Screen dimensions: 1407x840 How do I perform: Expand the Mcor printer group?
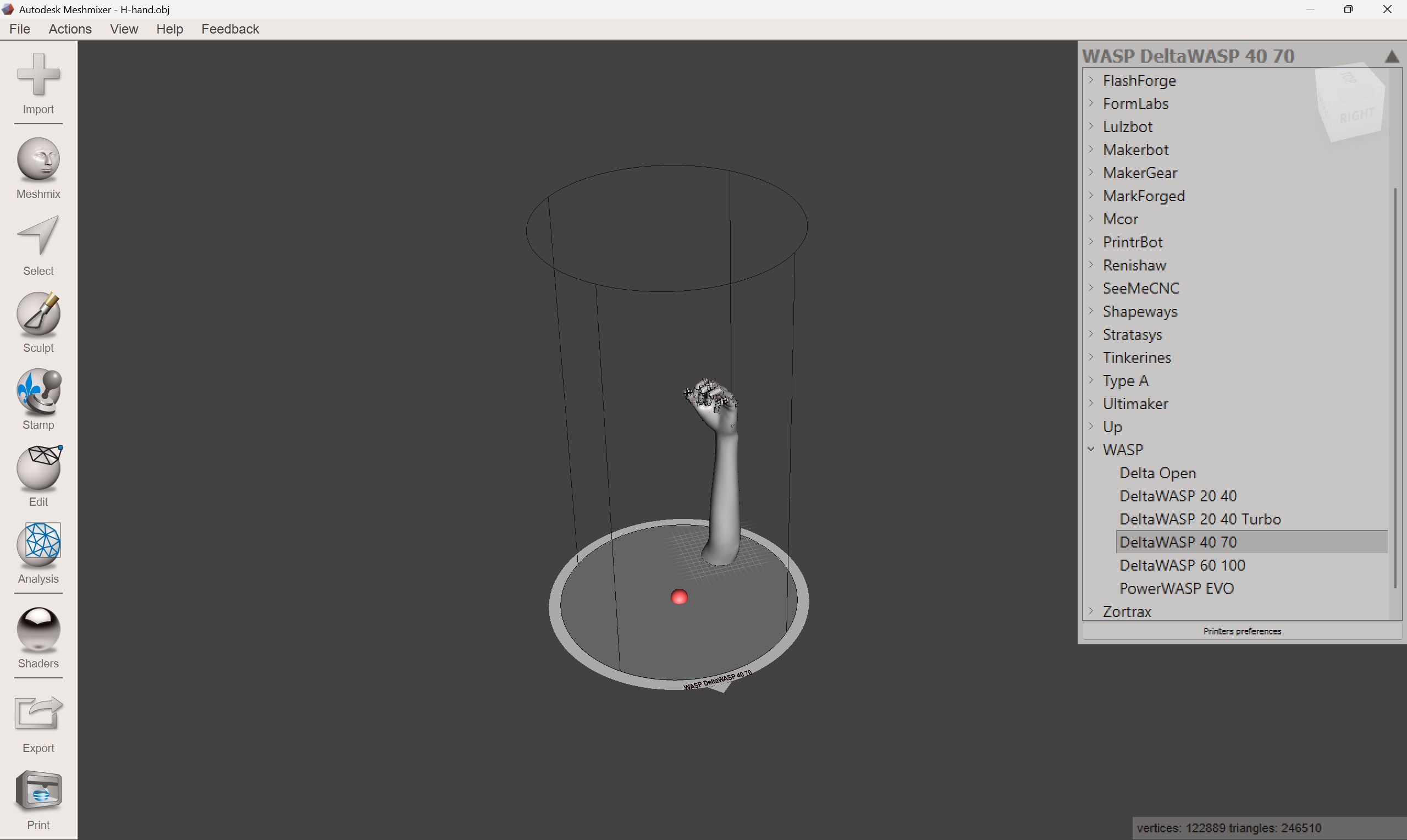point(1091,218)
